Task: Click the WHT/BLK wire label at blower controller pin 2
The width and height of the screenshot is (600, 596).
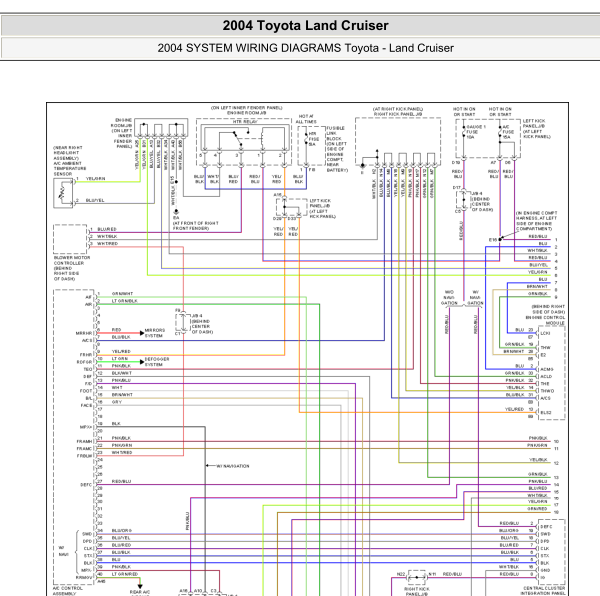Action: pyautogui.click(x=107, y=236)
